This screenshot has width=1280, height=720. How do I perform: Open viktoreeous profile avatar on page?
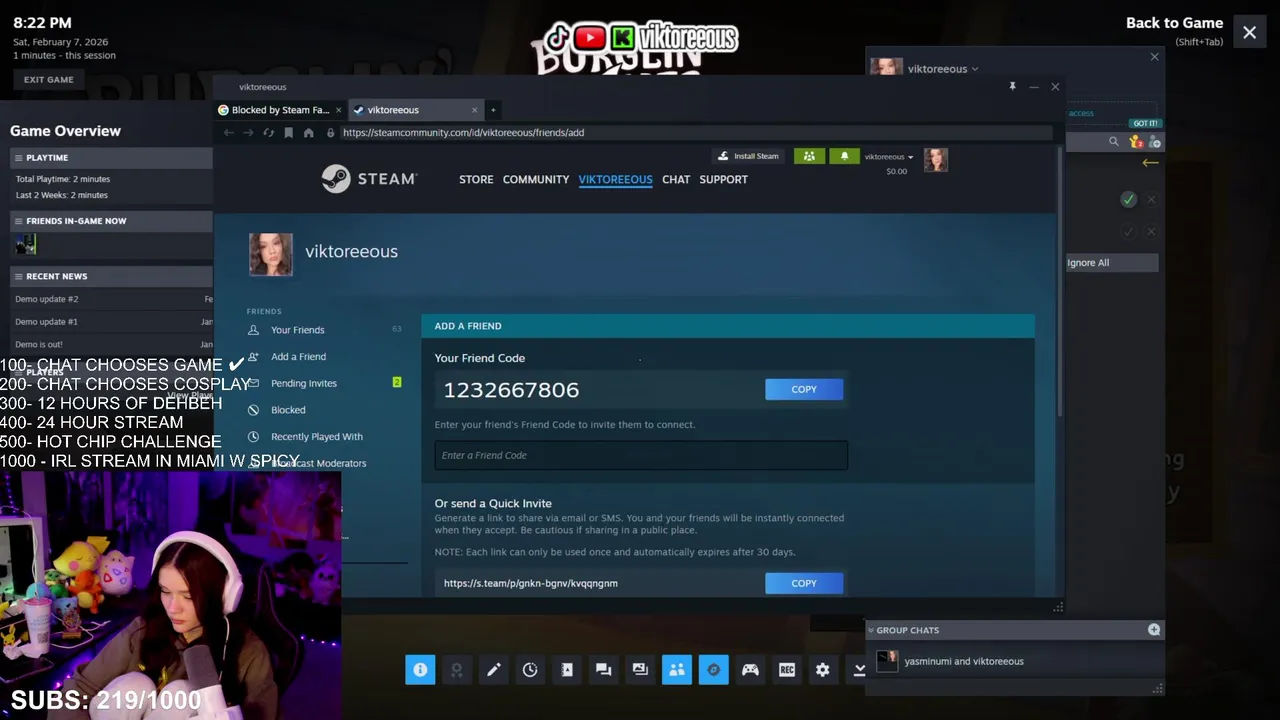pyautogui.click(x=271, y=254)
